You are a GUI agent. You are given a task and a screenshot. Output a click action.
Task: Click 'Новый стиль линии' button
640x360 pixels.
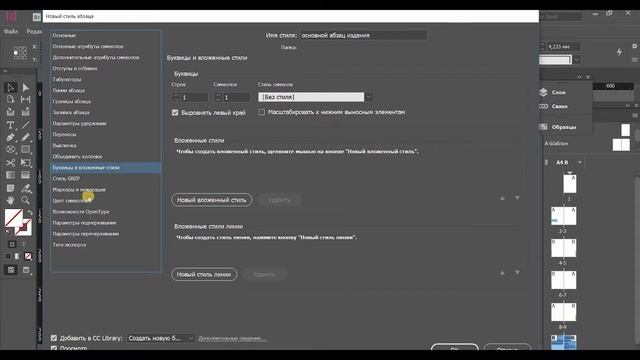coord(204,274)
